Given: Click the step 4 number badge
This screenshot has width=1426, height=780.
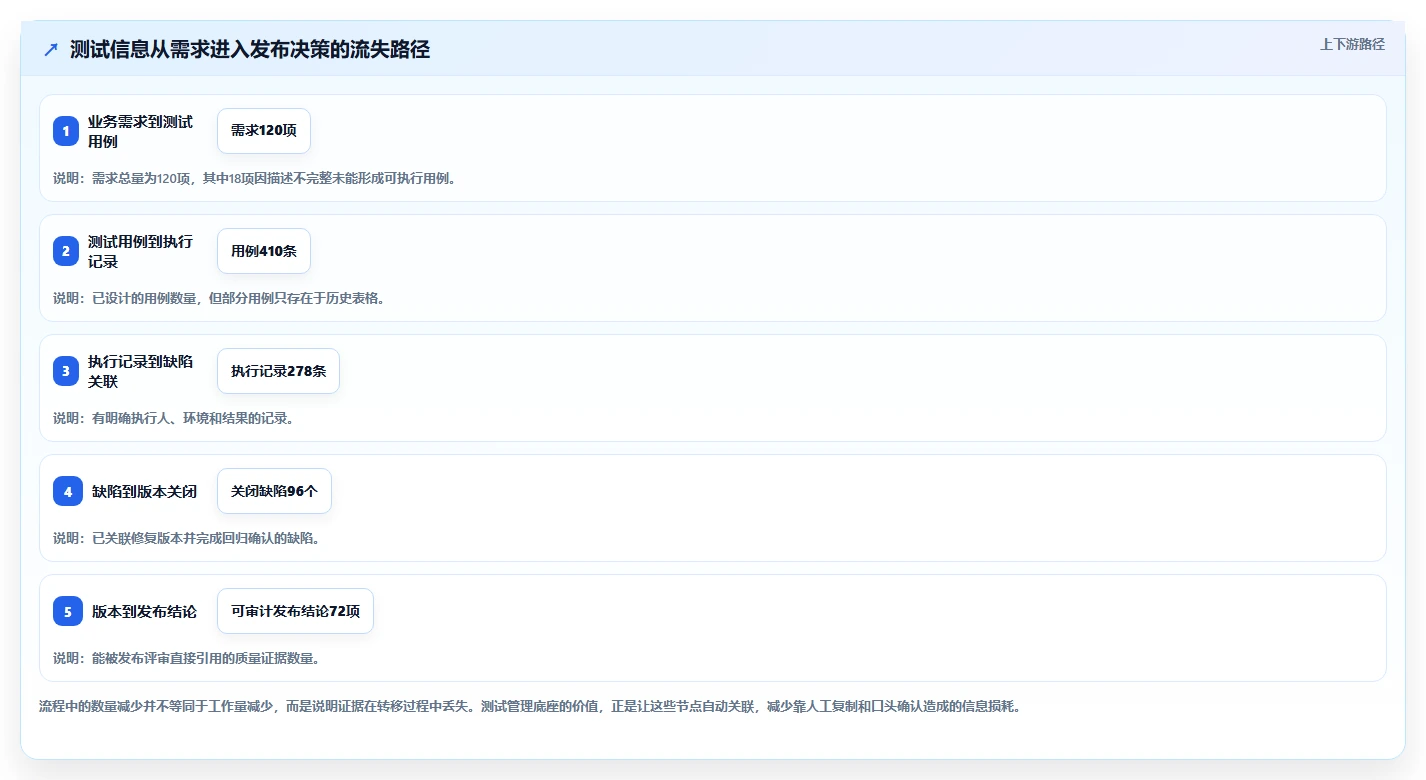Looking at the screenshot, I should (68, 491).
